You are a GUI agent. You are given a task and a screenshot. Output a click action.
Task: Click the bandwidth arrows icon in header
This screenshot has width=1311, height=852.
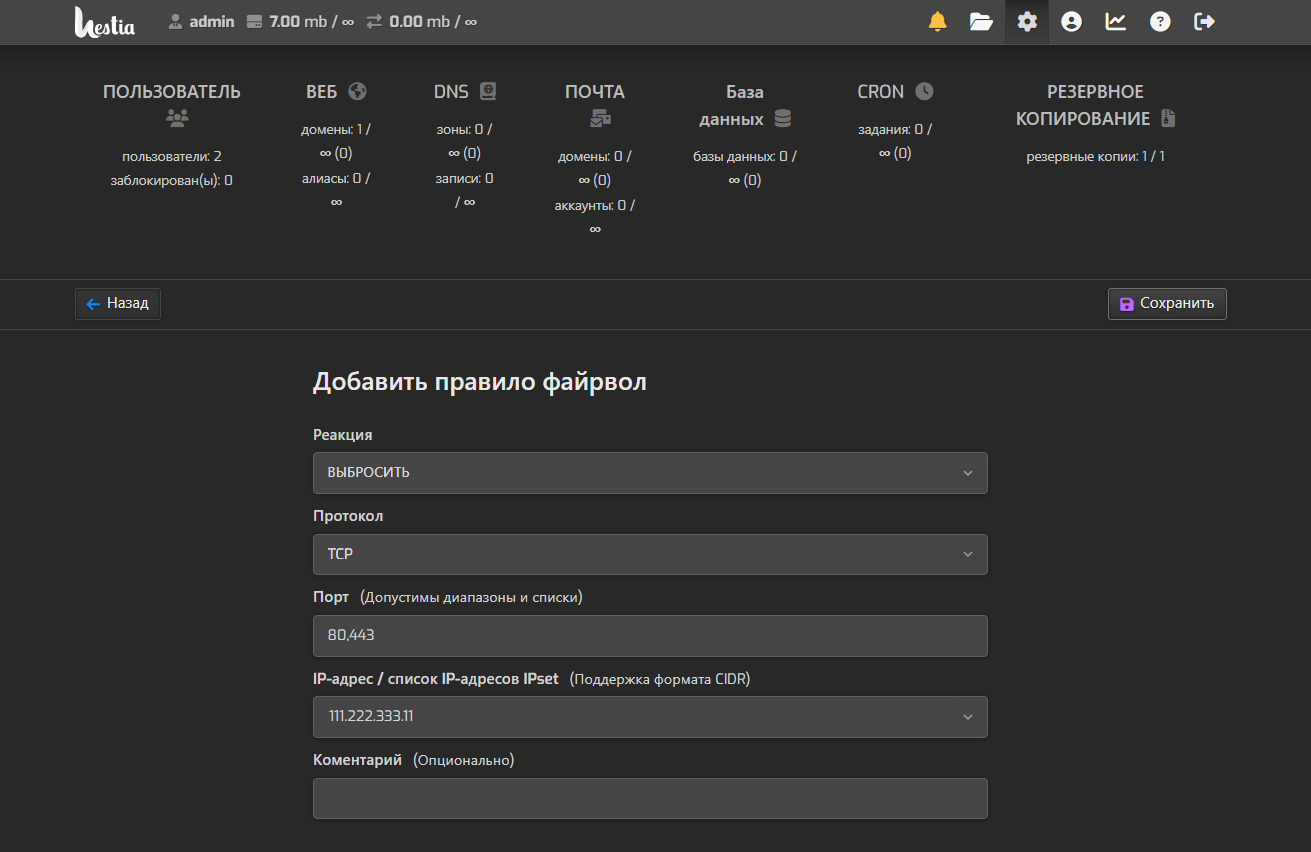(x=374, y=21)
